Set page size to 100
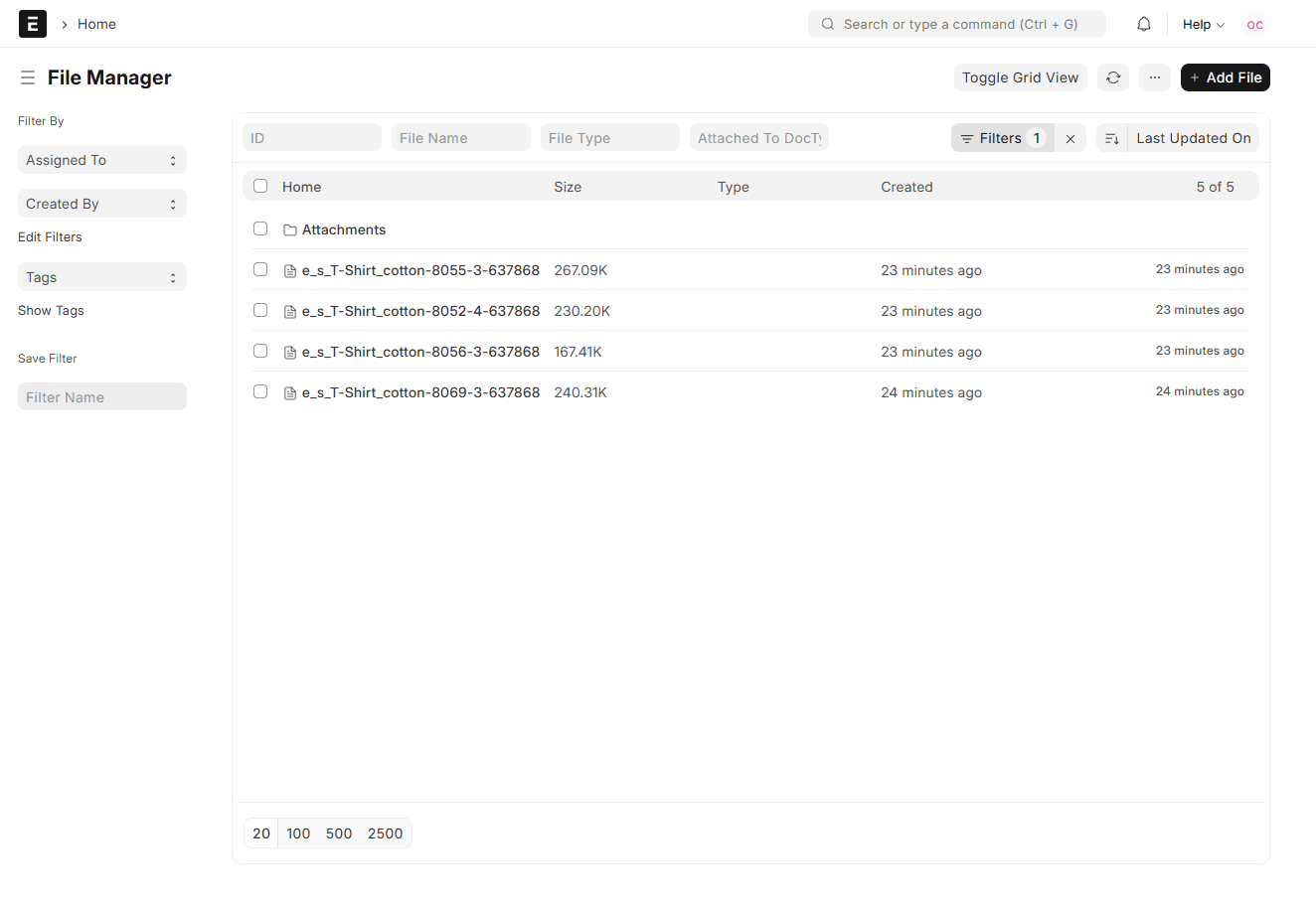1316x909 pixels. pos(298,833)
